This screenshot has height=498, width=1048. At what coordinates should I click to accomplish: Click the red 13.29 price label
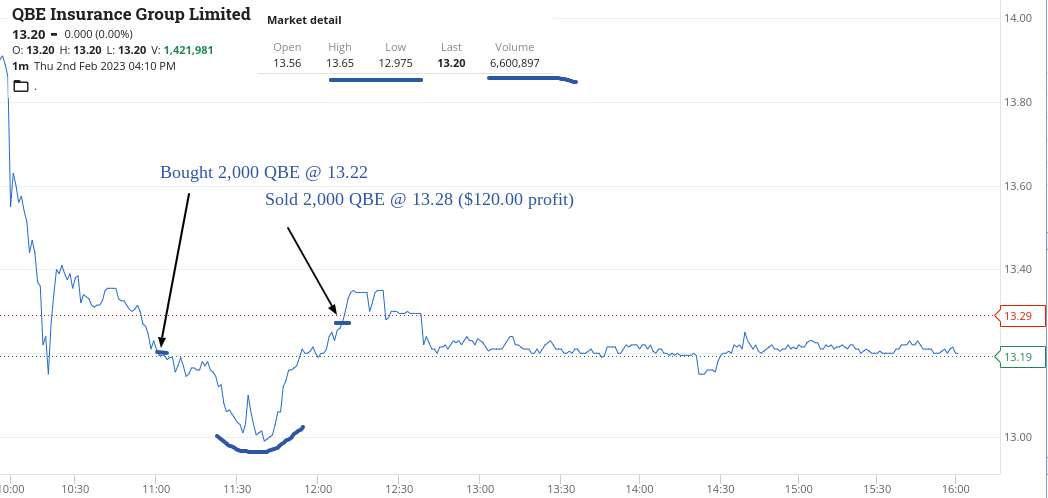click(1020, 316)
